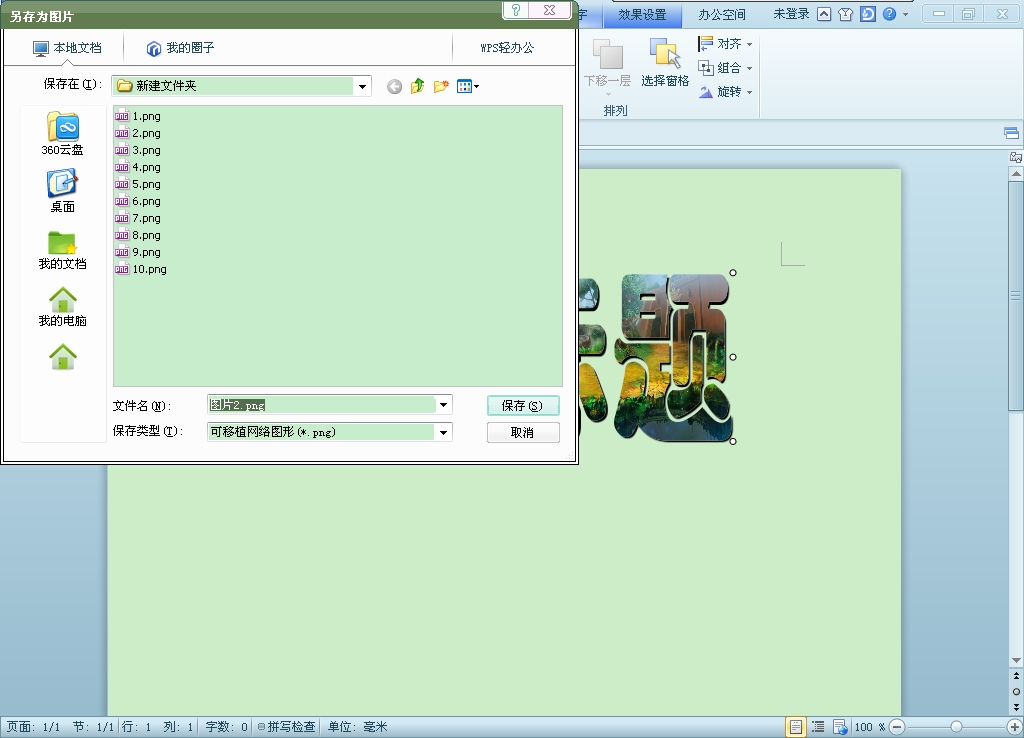Viewport: 1024px width, 738px height.
Task: Go up one folder level icon
Action: coord(417,86)
